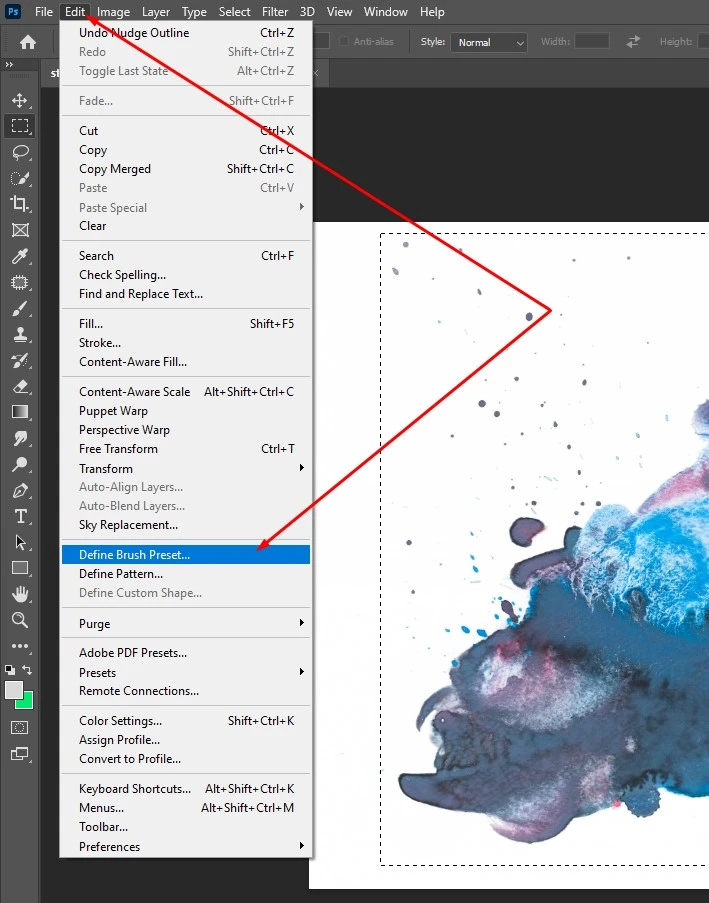Select the Crop tool
Viewport: 709px width, 903px height.
point(20,204)
